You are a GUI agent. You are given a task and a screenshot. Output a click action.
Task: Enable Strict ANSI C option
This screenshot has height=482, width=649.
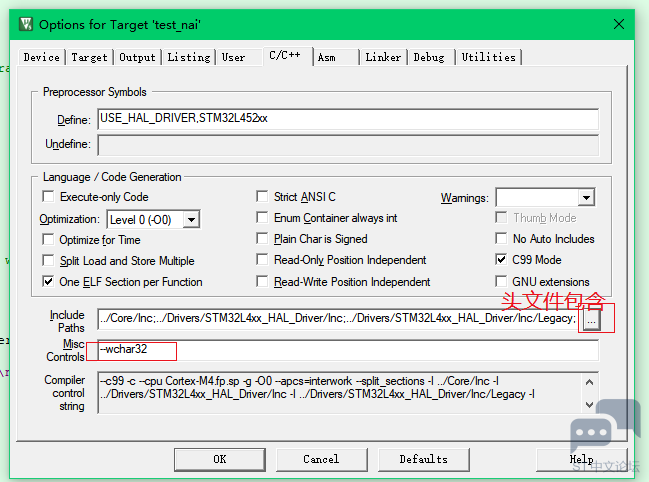pos(262,196)
